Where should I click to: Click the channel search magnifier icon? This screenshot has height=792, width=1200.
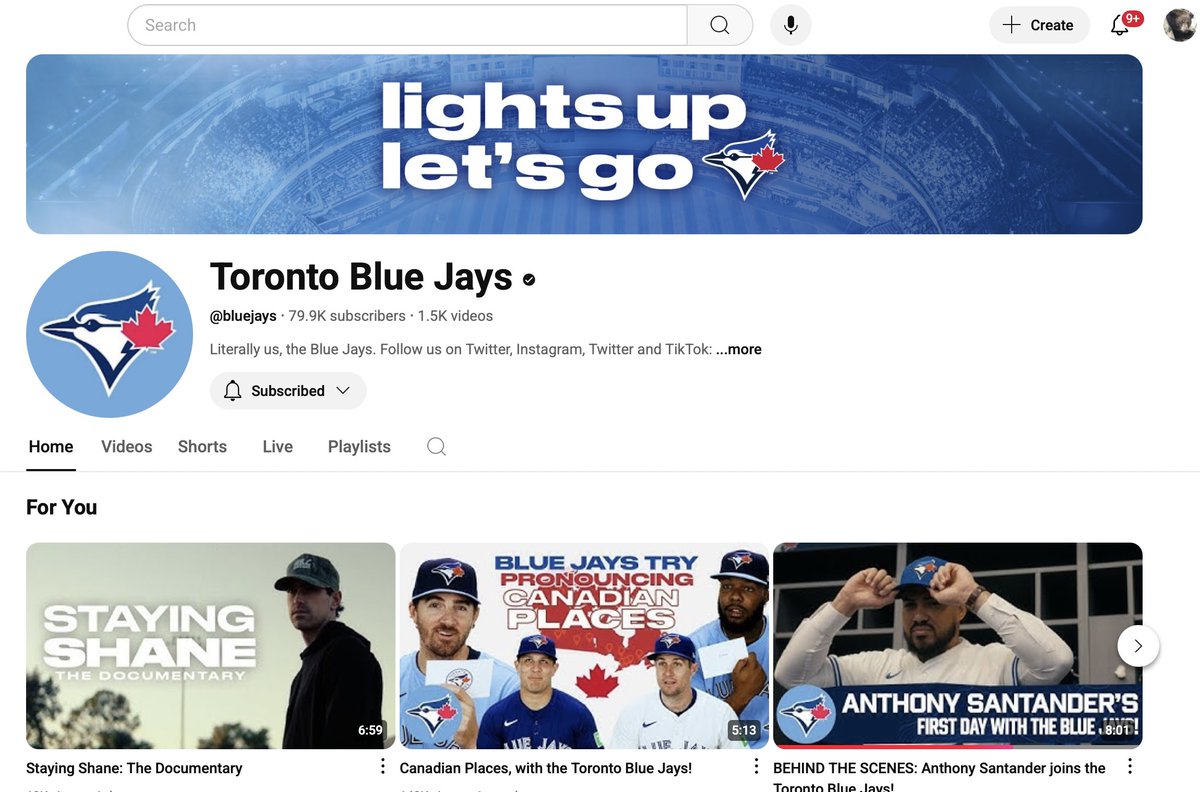pos(436,447)
